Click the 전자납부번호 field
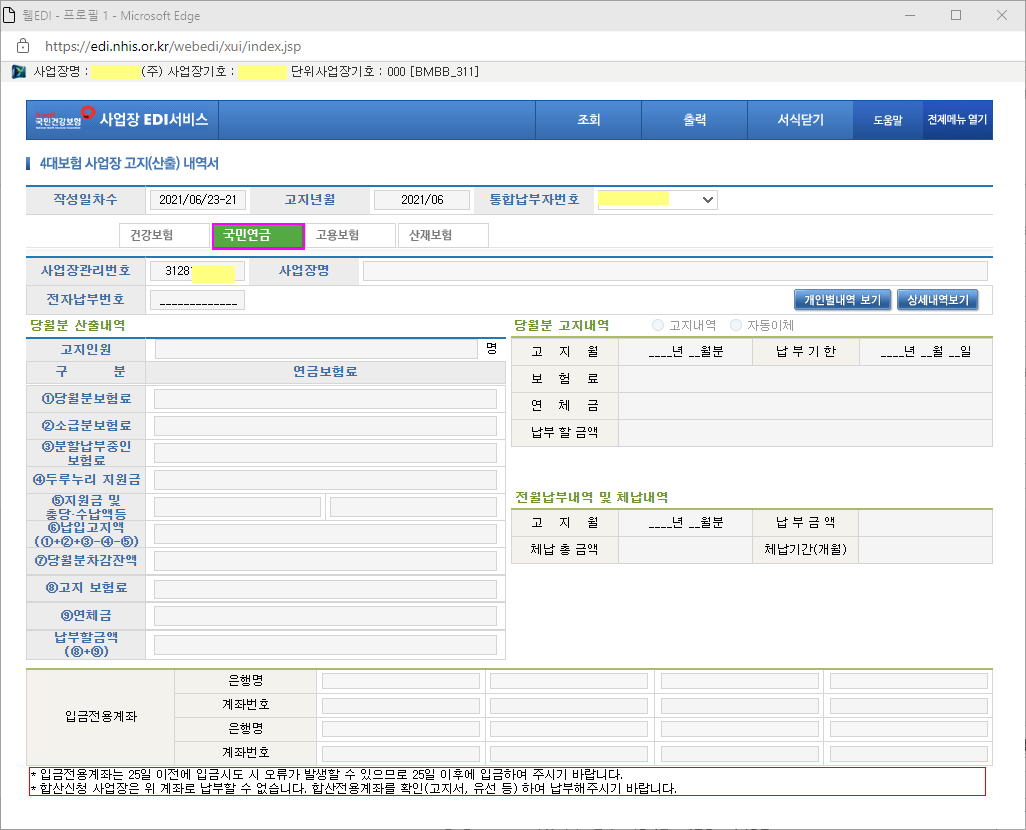The image size is (1026, 830). click(198, 300)
